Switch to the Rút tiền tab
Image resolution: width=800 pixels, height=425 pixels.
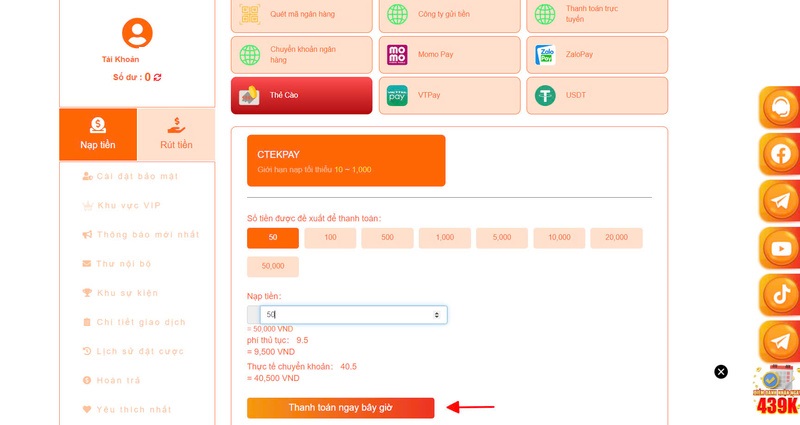point(176,134)
